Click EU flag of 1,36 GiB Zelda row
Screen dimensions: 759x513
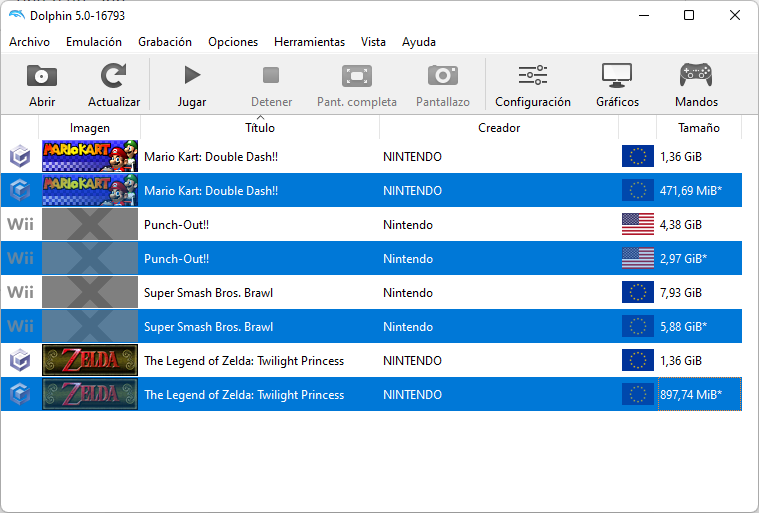point(638,361)
